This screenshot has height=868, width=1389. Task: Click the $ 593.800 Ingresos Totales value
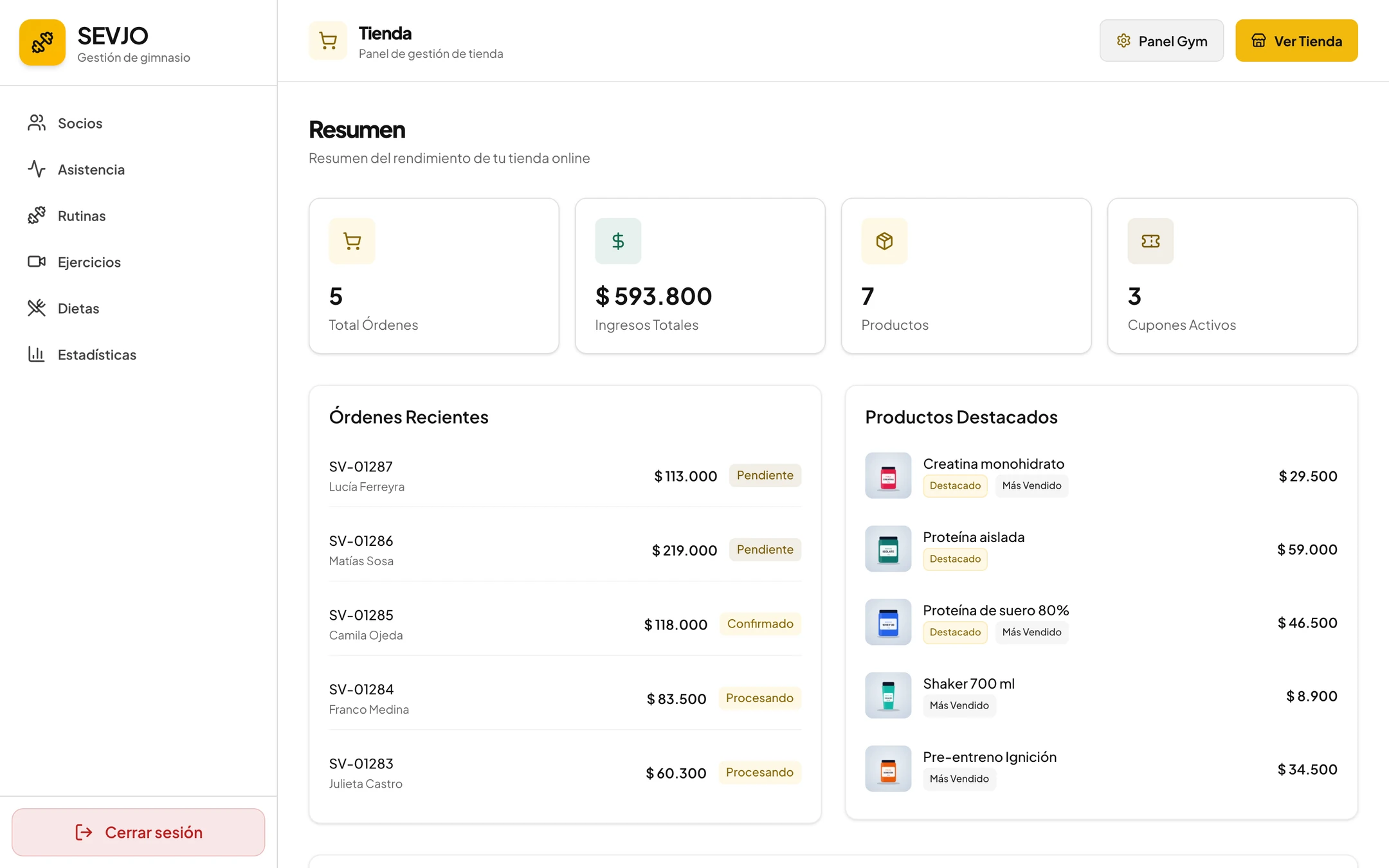click(x=653, y=296)
